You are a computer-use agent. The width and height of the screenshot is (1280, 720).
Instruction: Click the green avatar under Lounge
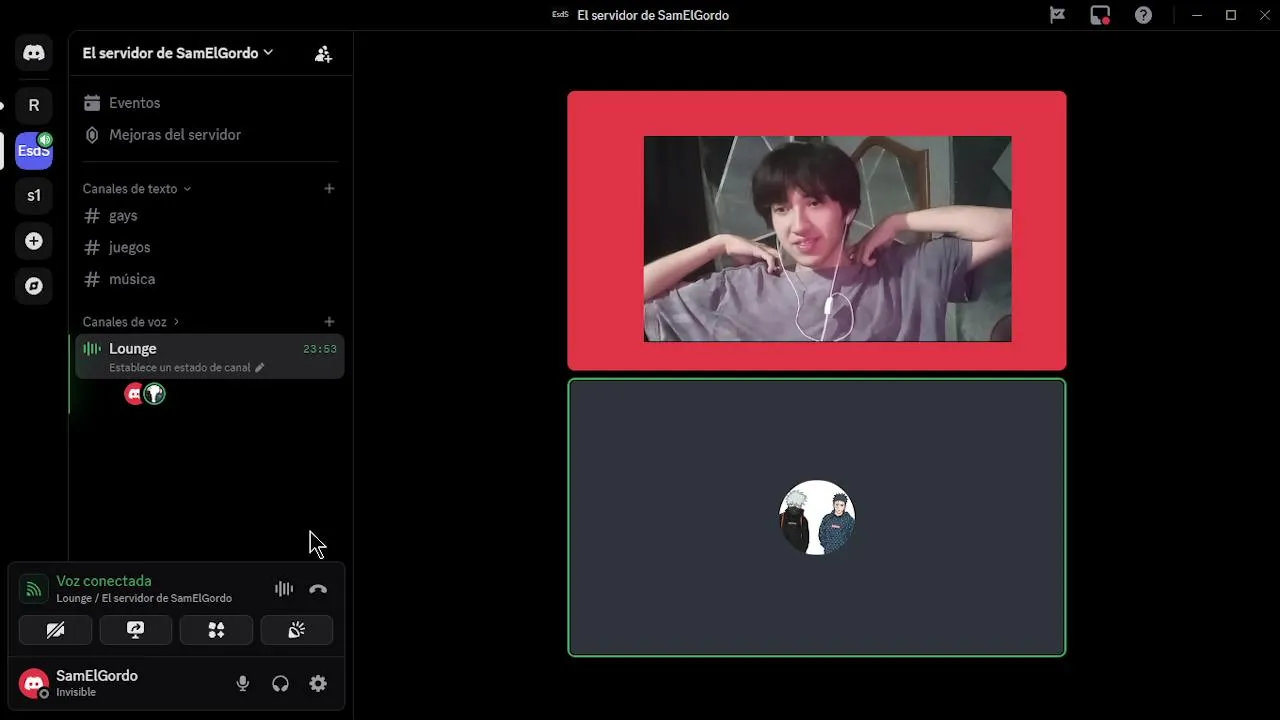[154, 394]
